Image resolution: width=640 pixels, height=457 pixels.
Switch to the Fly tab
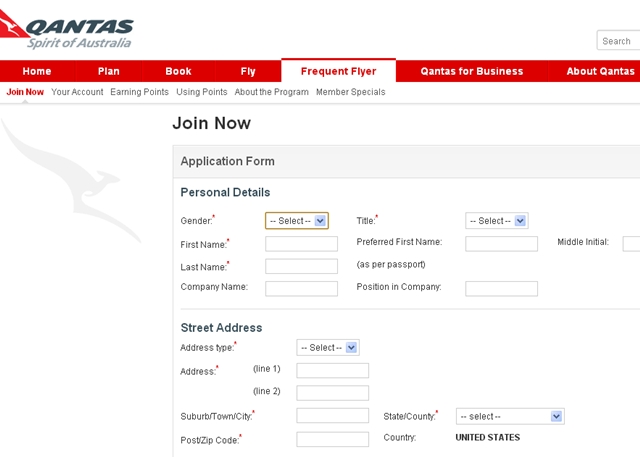[248, 71]
